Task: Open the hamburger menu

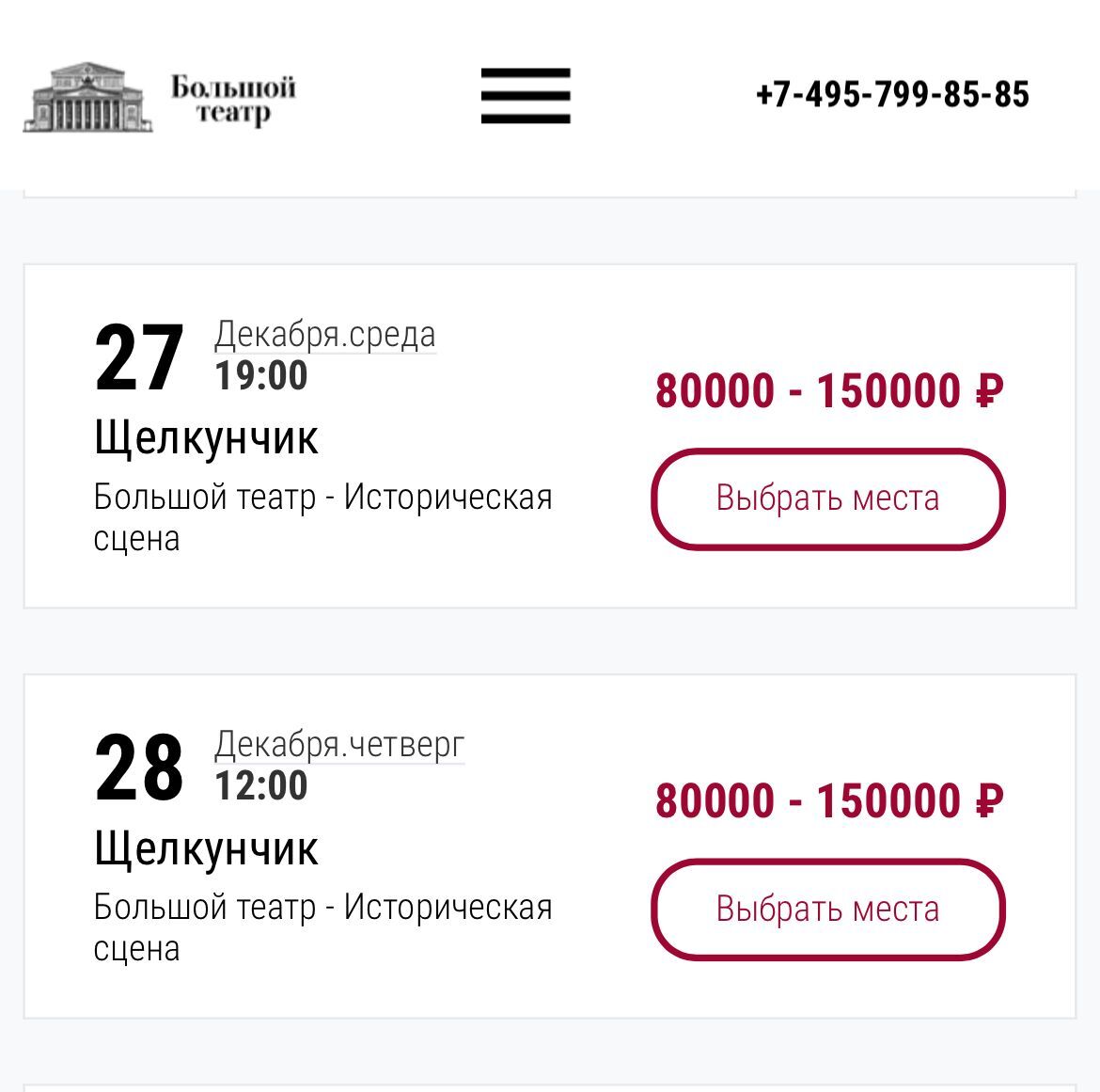Action: point(526,96)
